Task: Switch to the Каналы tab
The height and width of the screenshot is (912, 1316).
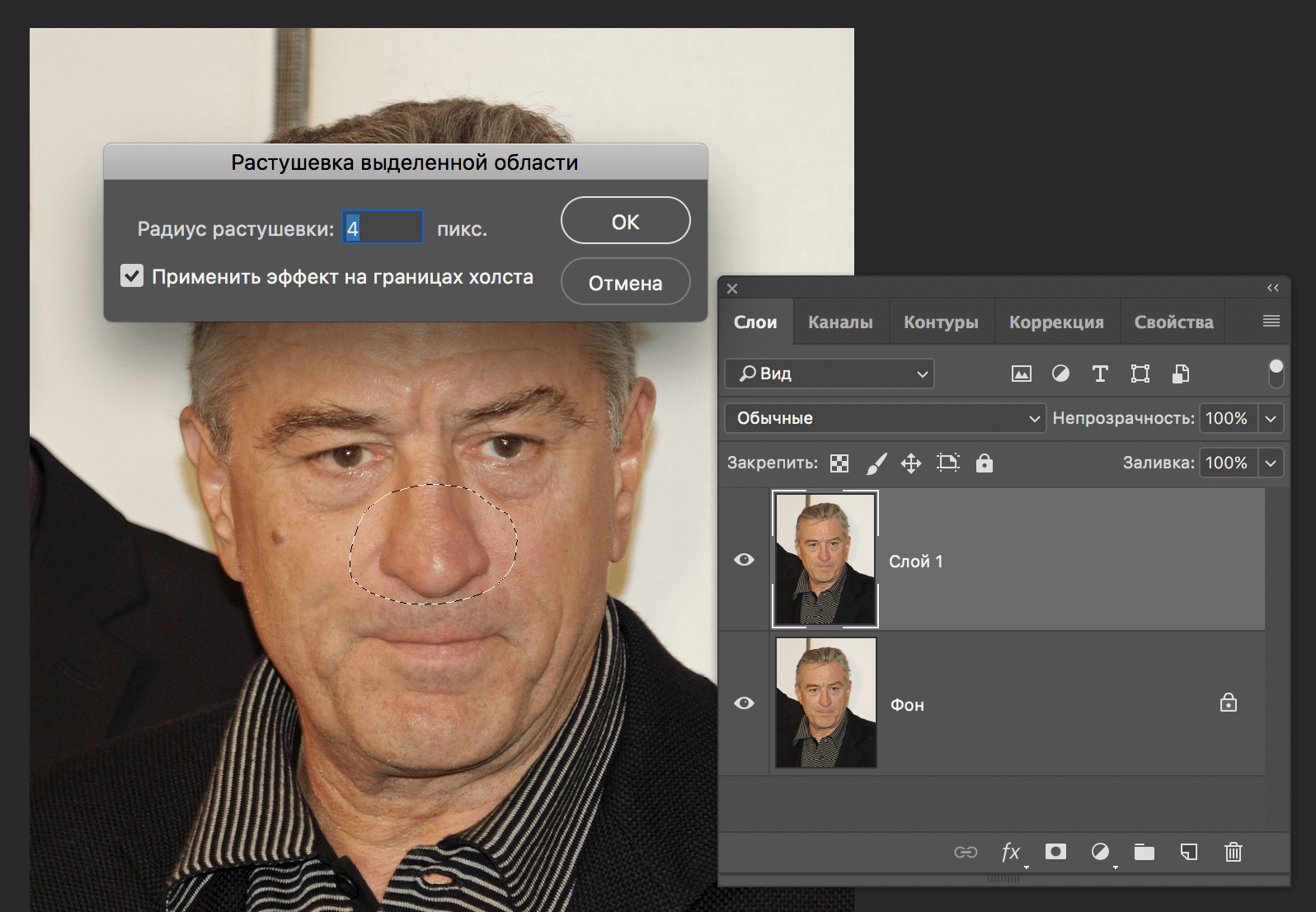Action: pyautogui.click(x=840, y=322)
